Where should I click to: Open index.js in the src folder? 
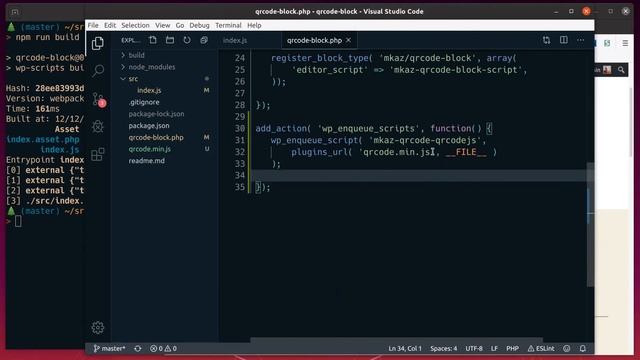[149, 91]
